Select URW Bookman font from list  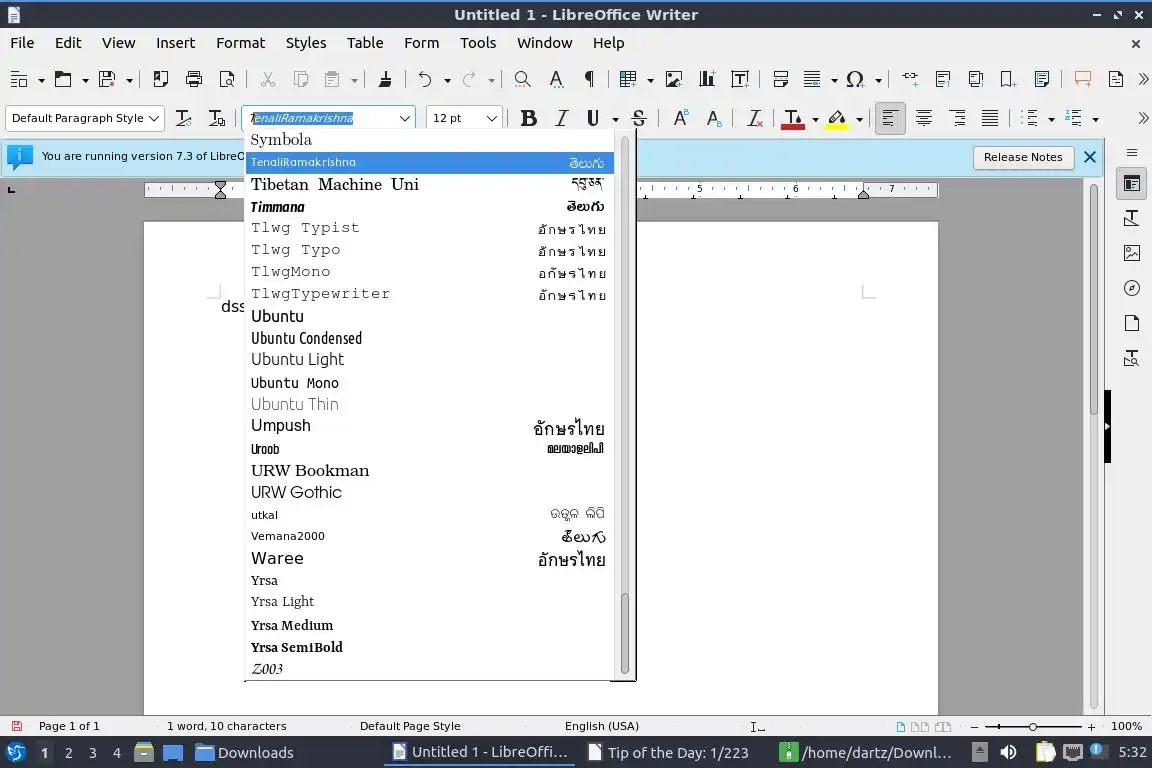[429, 470]
